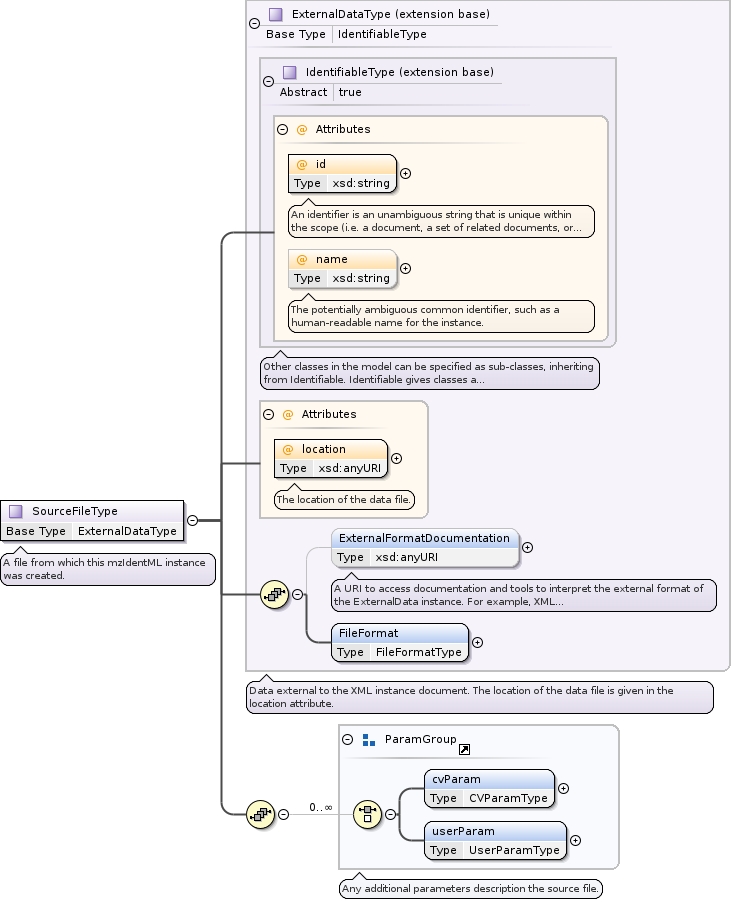Click the ParamGroup reference arrow icon
The width and height of the screenshot is (732, 902).
[464, 749]
